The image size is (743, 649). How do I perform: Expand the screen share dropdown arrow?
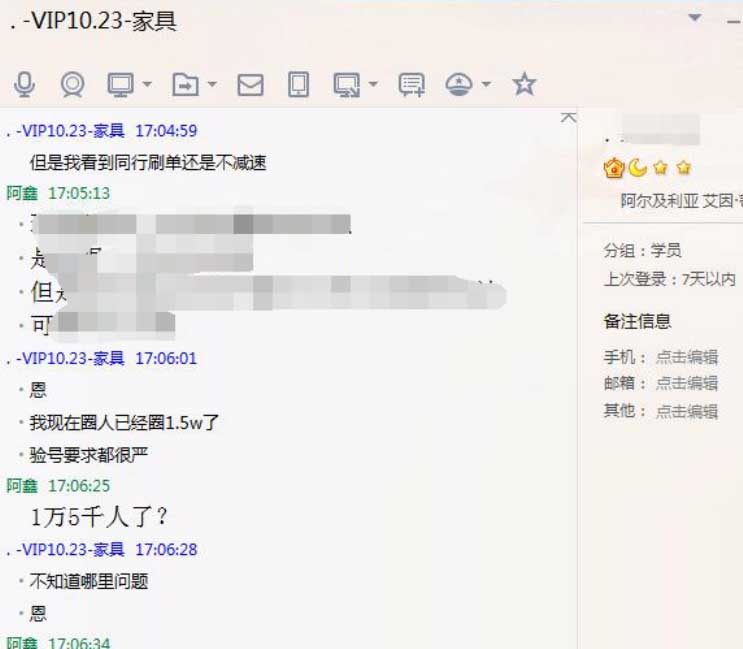pyautogui.click(x=373, y=84)
